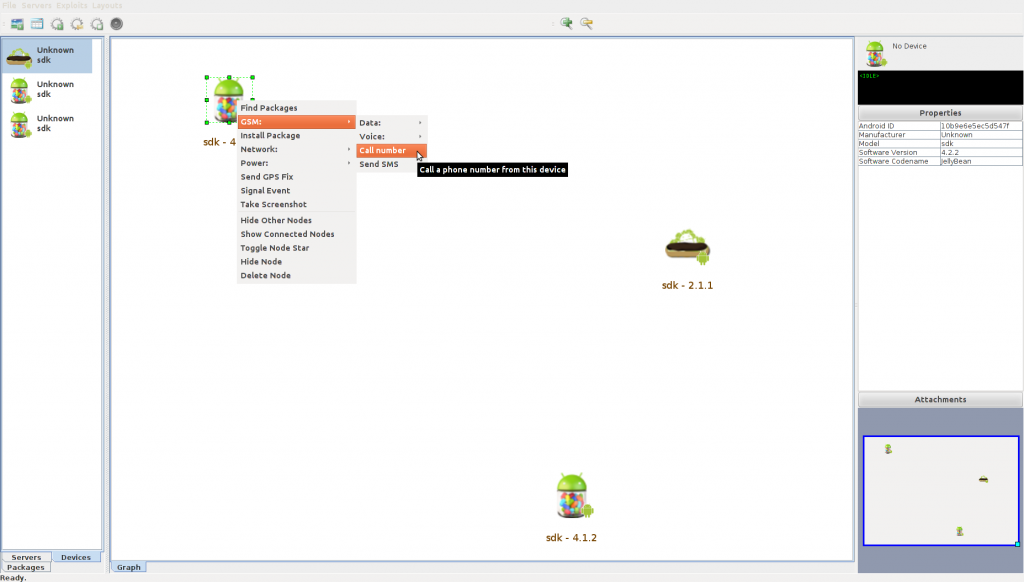
Task: Click the dark record toolbar icon
Action: tap(117, 23)
